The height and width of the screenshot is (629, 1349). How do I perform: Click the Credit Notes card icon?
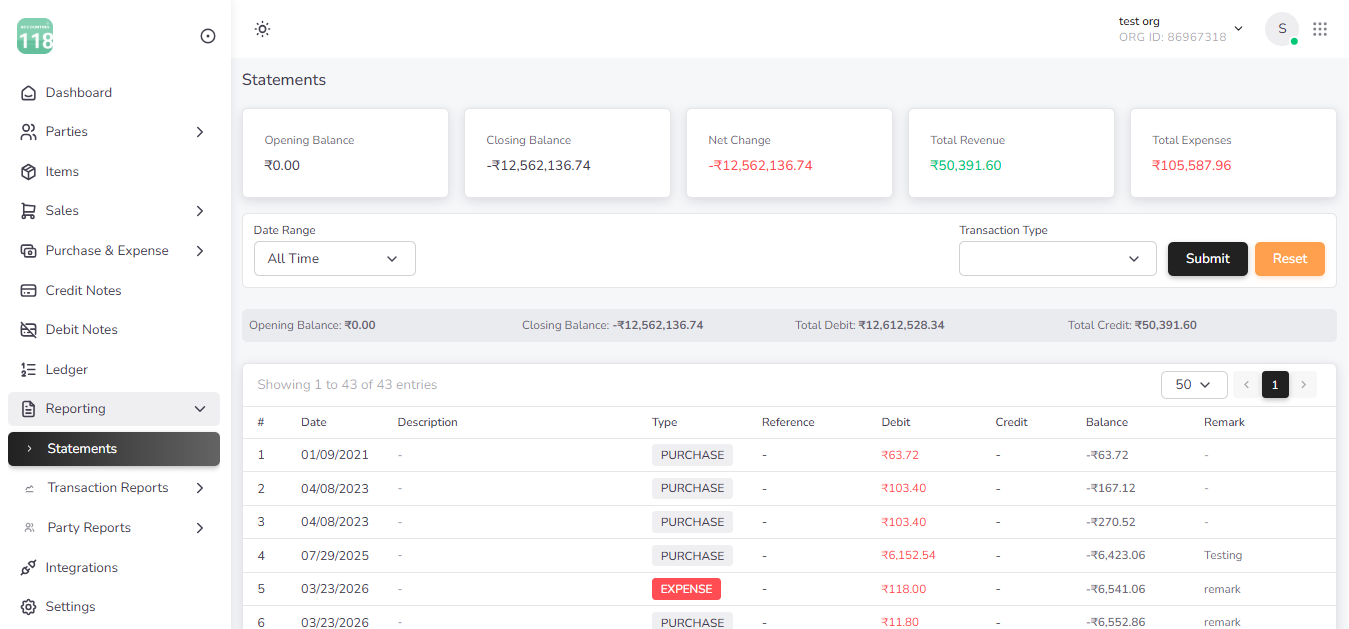(28, 291)
